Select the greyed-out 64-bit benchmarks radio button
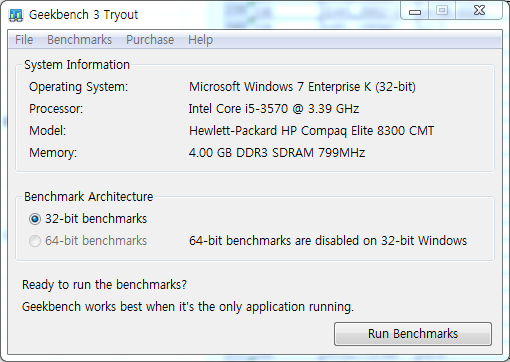Viewport: 510px width, 362px height. click(x=35, y=241)
